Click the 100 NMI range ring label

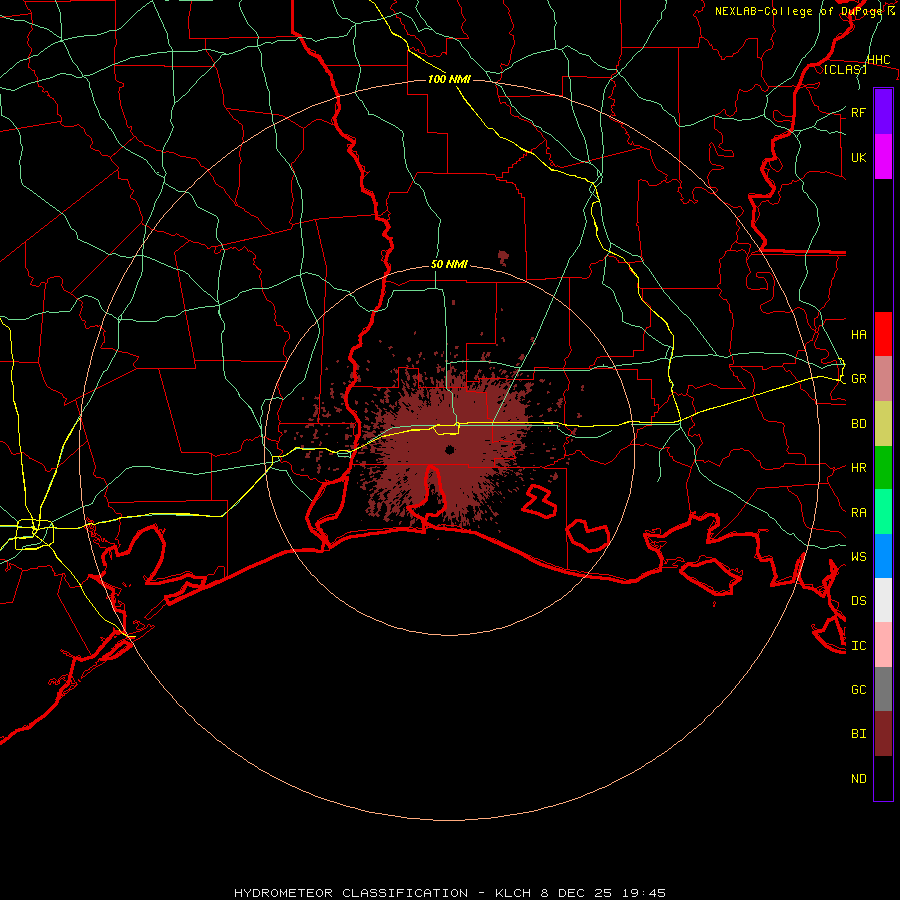(449, 79)
